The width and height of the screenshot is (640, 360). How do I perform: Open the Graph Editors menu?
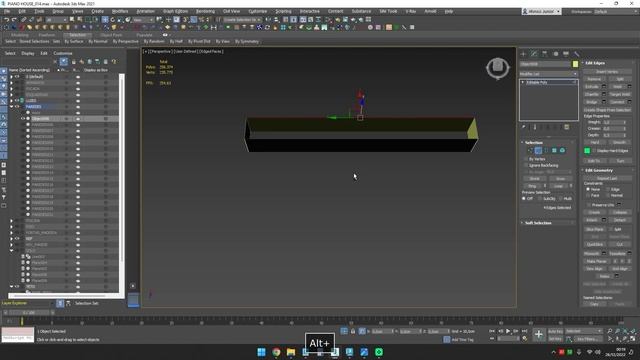pyautogui.click(x=176, y=11)
